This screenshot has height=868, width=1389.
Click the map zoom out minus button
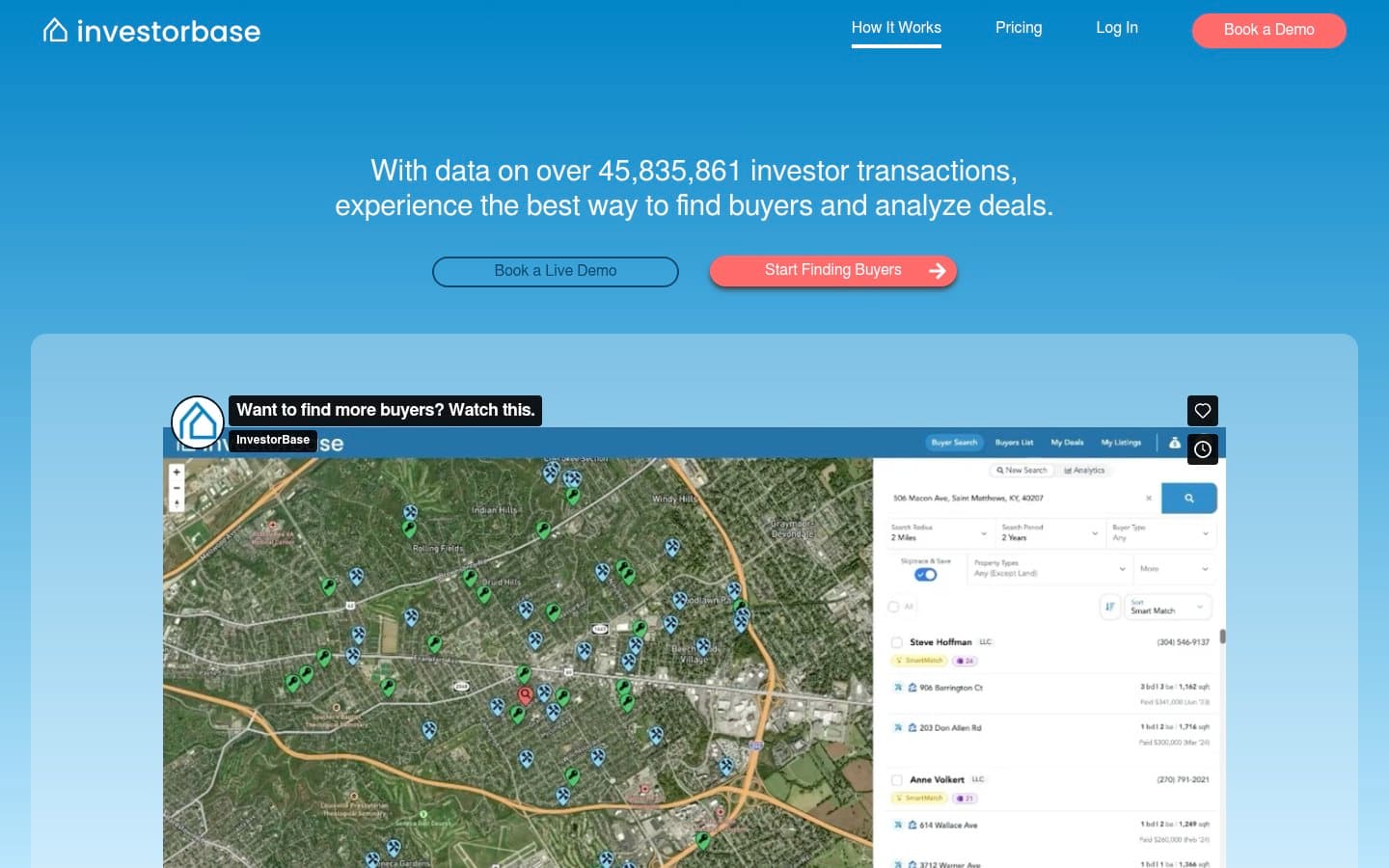point(177,489)
